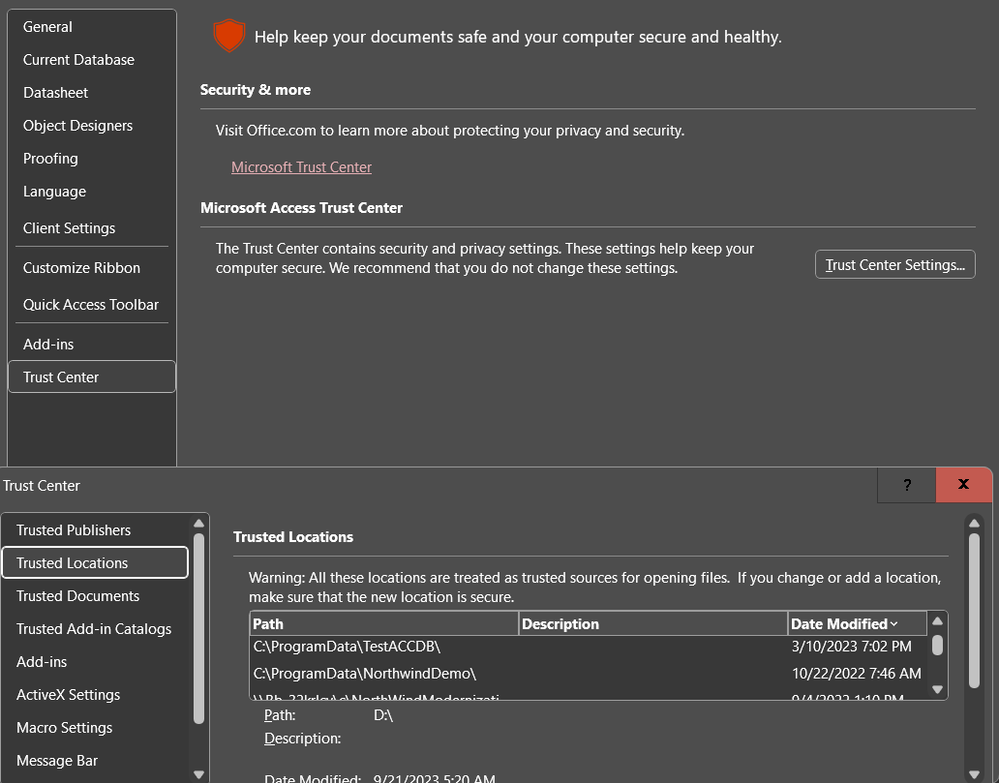The height and width of the screenshot is (783, 999).
Task: Select Client Settings in sidebar
Action: (x=69, y=228)
